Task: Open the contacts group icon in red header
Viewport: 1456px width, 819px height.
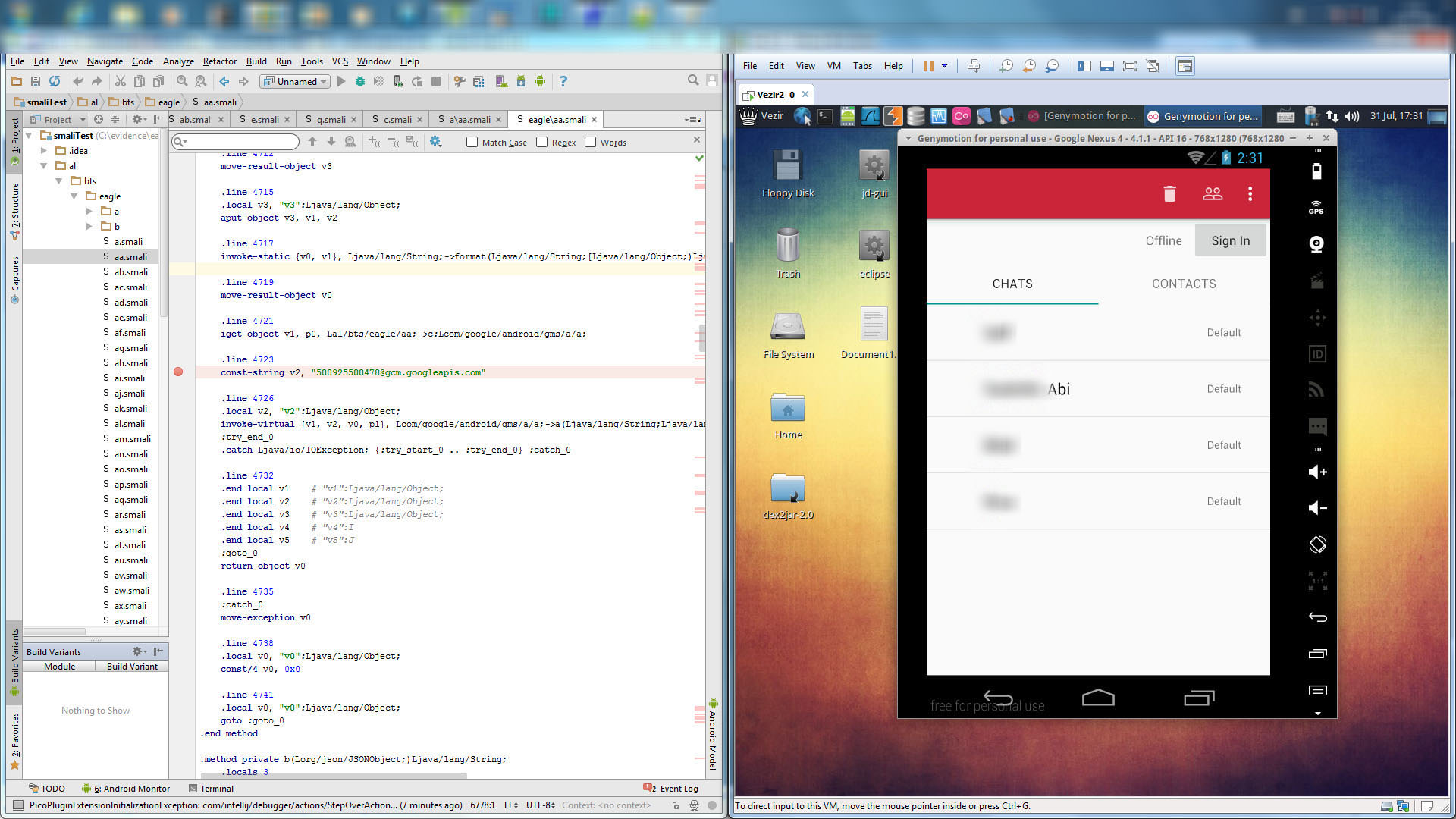Action: [x=1213, y=194]
